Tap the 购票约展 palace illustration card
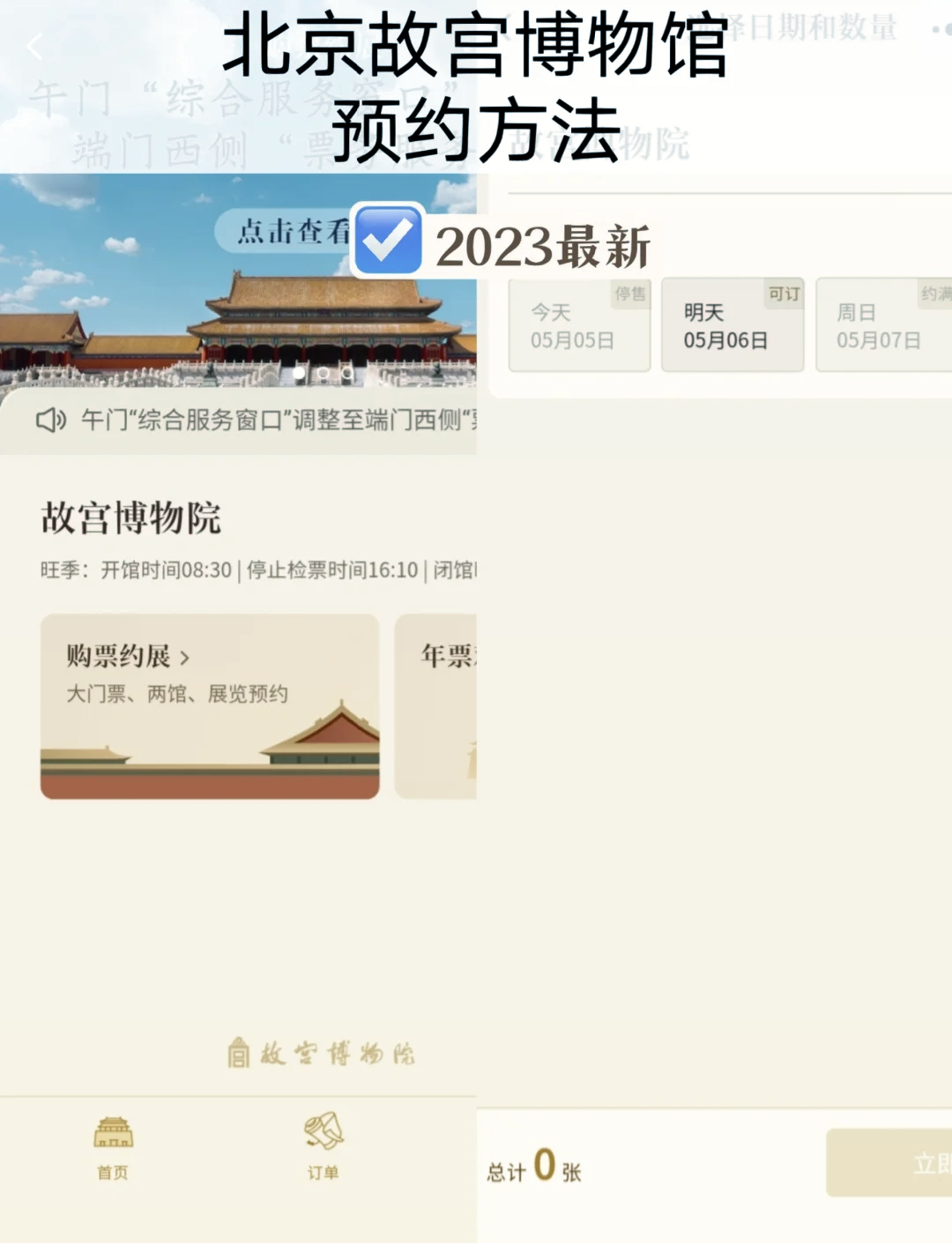Image resolution: width=952 pixels, height=1243 pixels. [x=210, y=706]
